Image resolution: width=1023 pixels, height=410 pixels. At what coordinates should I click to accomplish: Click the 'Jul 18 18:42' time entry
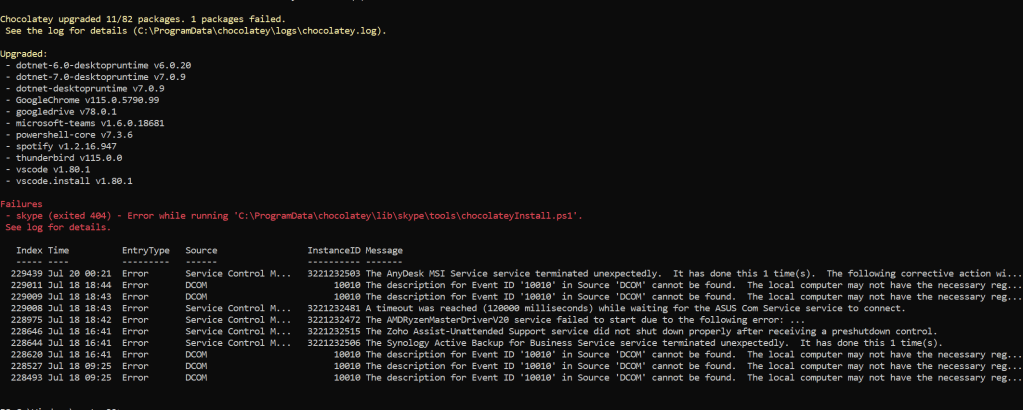click(x=80, y=320)
